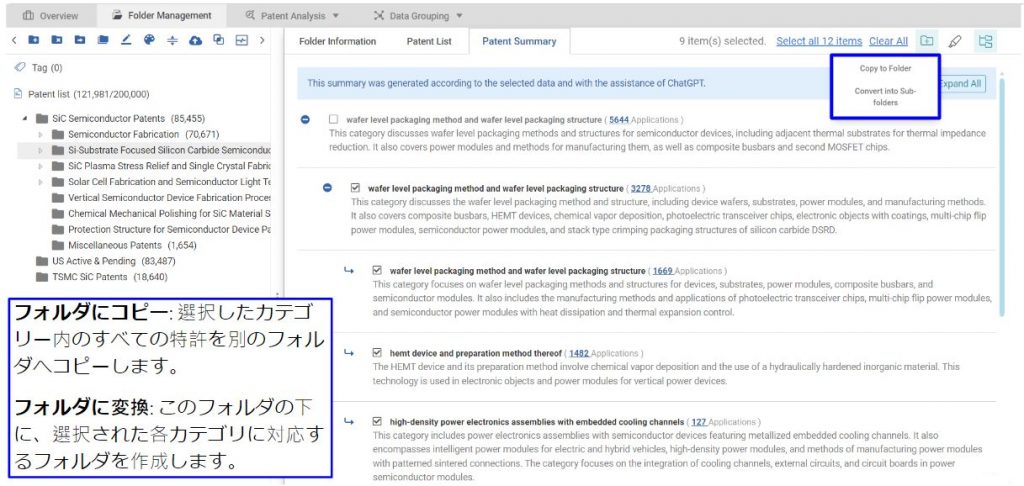Image resolution: width=1024 pixels, height=486 pixels.
Task: Uncheck the 3278 Applications category checkbox
Action: [355, 188]
